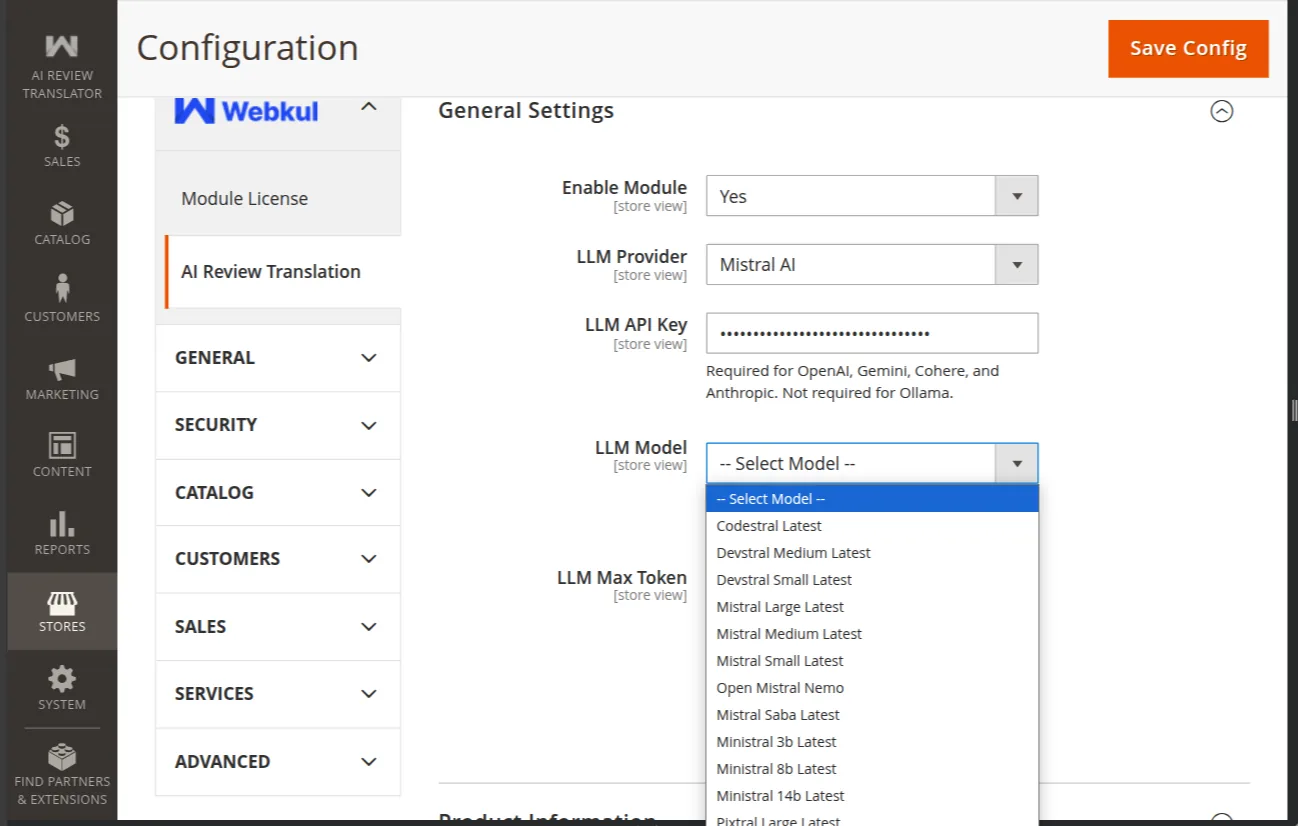Viewport: 1298px width, 826px height.
Task: Click the LLM Provider label
Action: pos(632,256)
